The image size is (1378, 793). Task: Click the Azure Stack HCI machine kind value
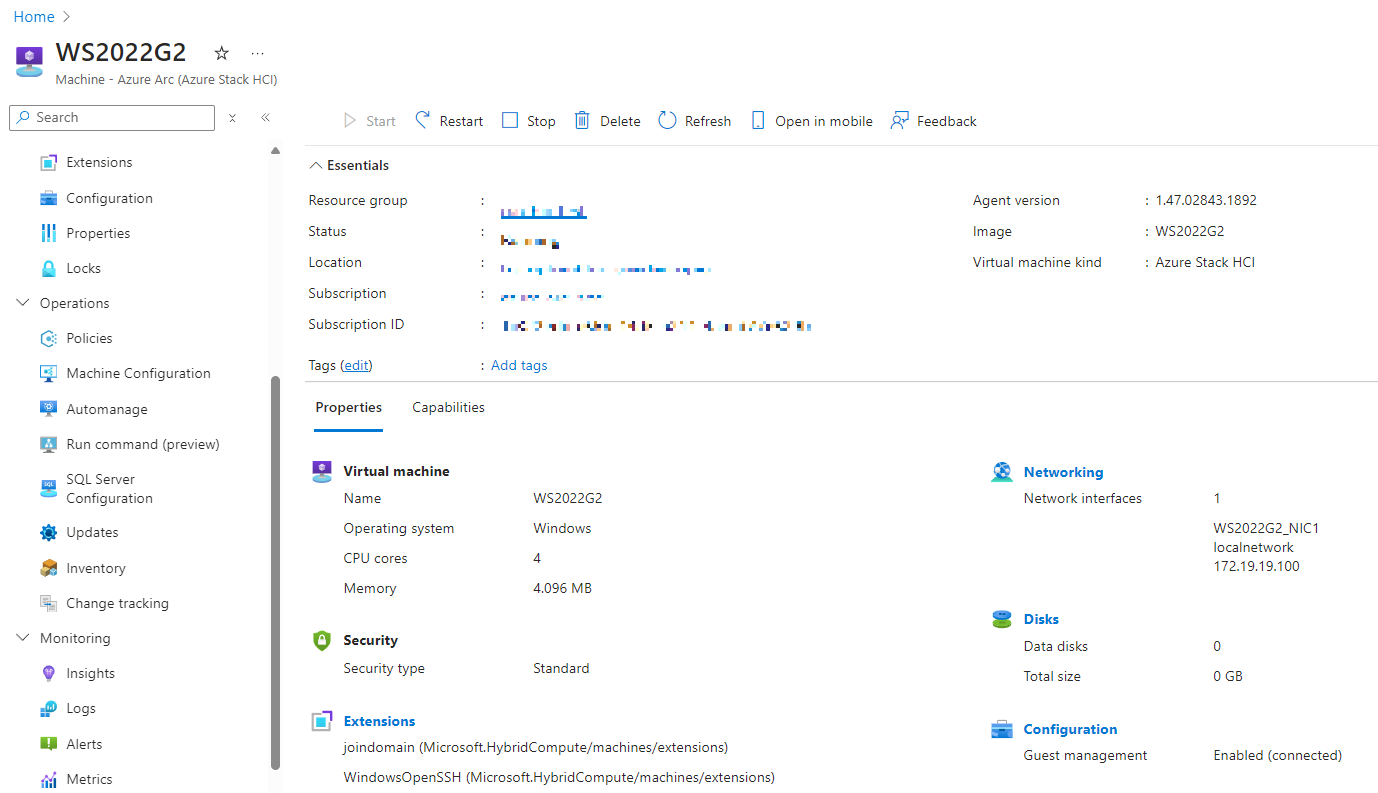[1205, 262]
